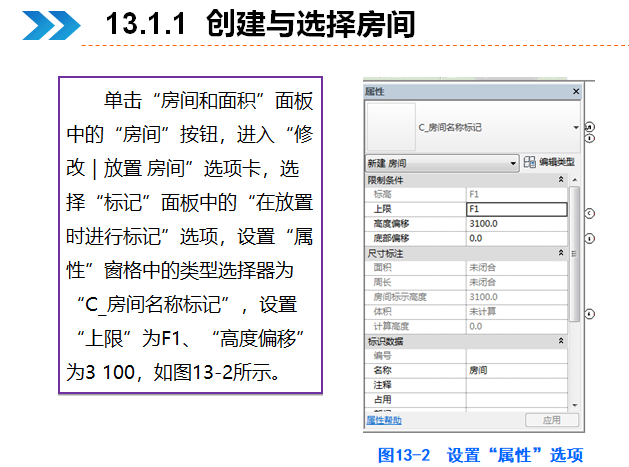Image resolution: width=629 pixels, height=467 pixels.
Task: Click the 编辑类型 icon
Action: (530, 162)
